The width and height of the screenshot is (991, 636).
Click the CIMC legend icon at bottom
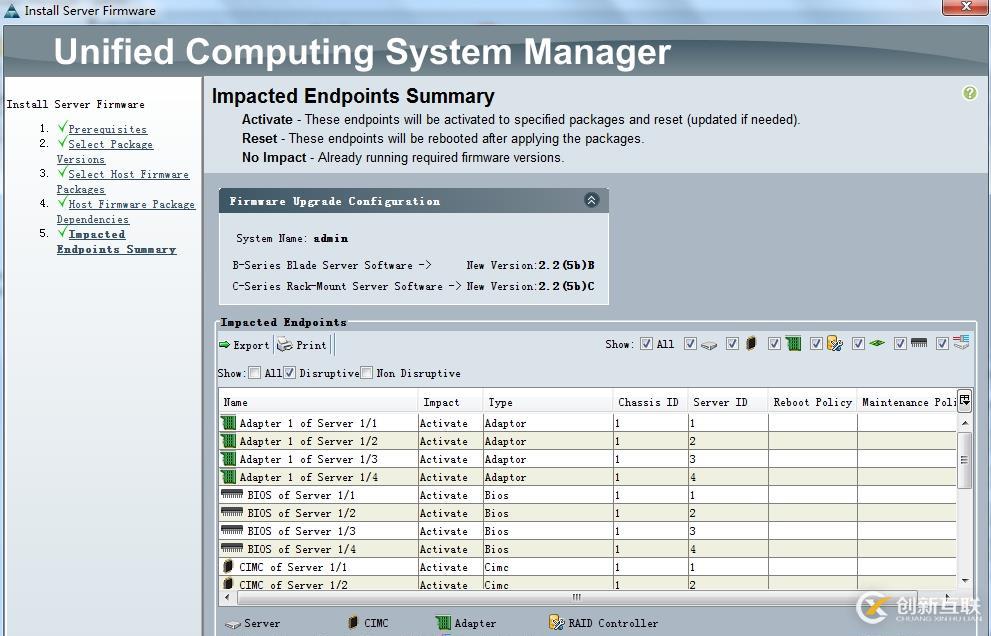353,623
